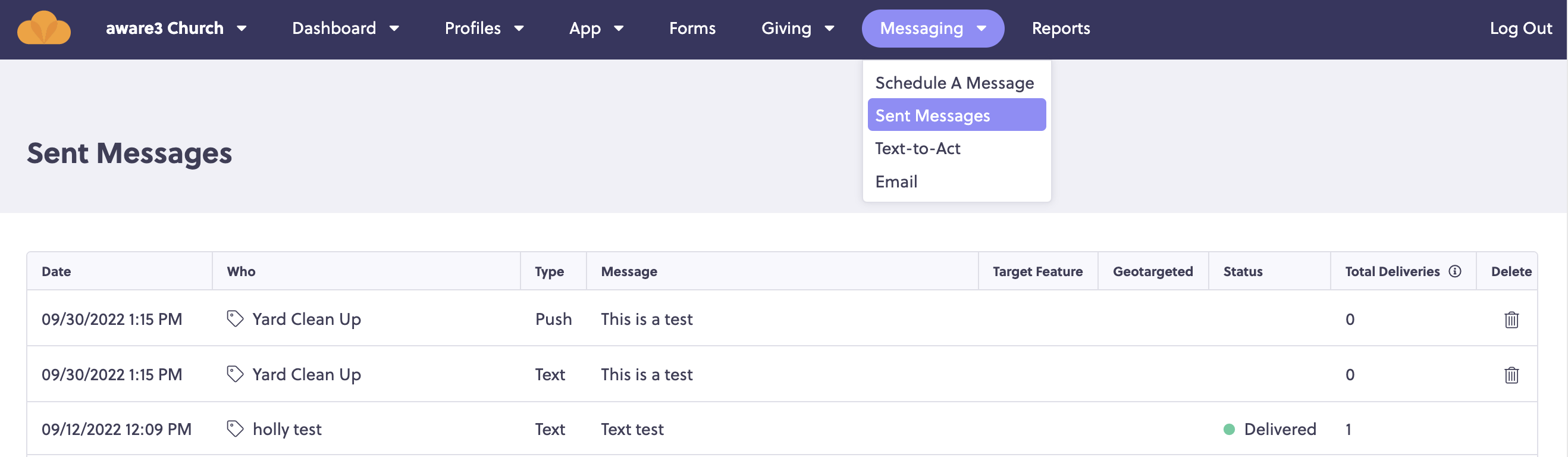Click the Delivered status label
1568x457 pixels.
tap(1280, 429)
